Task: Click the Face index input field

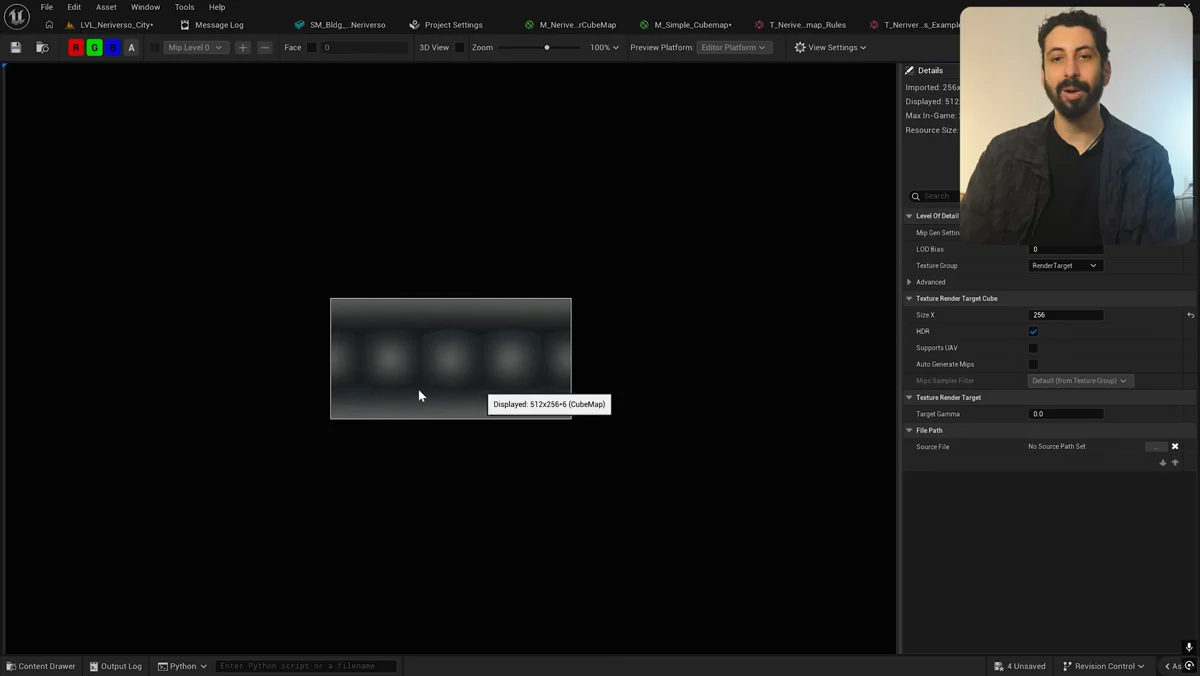Action: [364, 47]
